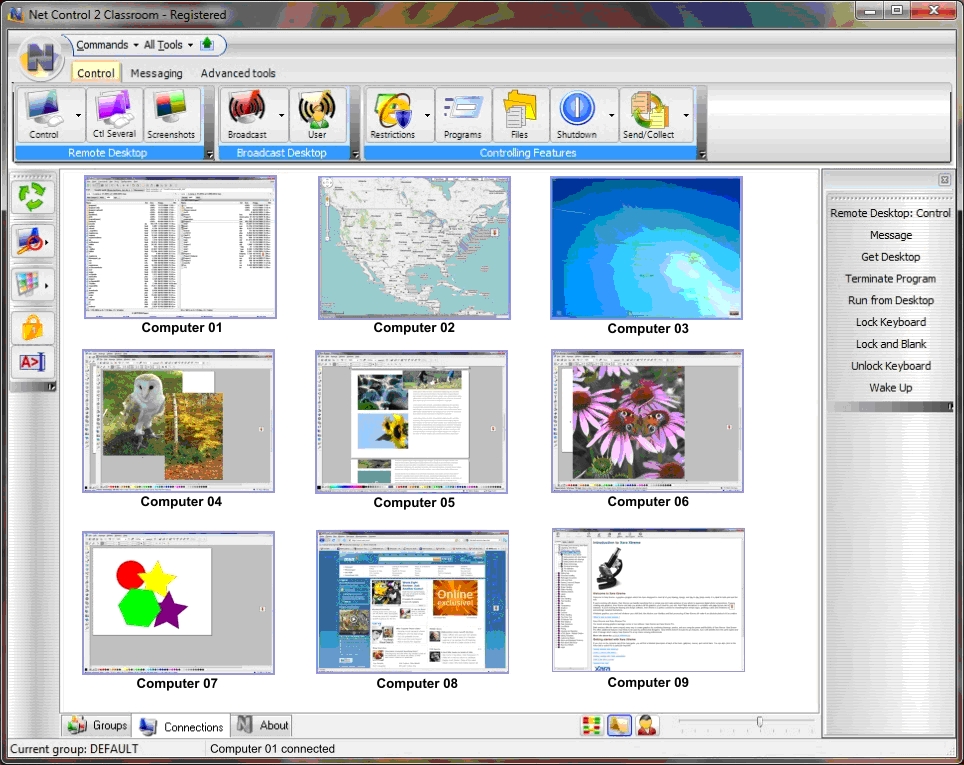The height and width of the screenshot is (765, 964).
Task: Switch to the Messaging ribbon tab
Action: coord(156,73)
